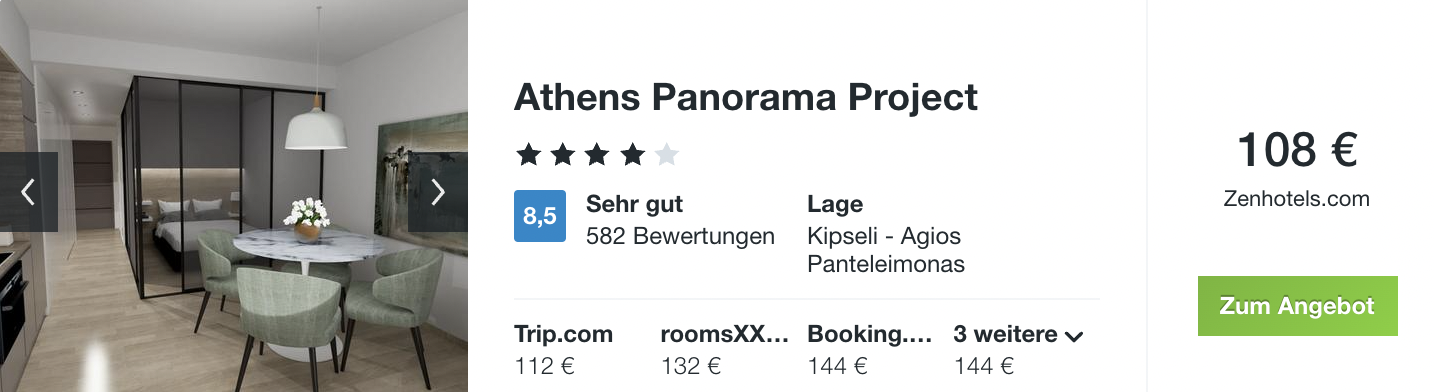Expand the 3 weitere offers chevron
The height and width of the screenshot is (392, 1434).
pos(1074,337)
